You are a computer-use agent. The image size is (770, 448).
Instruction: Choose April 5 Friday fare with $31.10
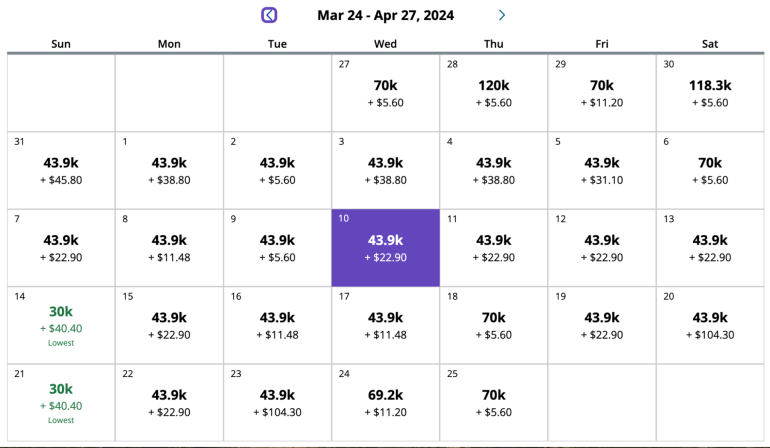[x=601, y=171]
